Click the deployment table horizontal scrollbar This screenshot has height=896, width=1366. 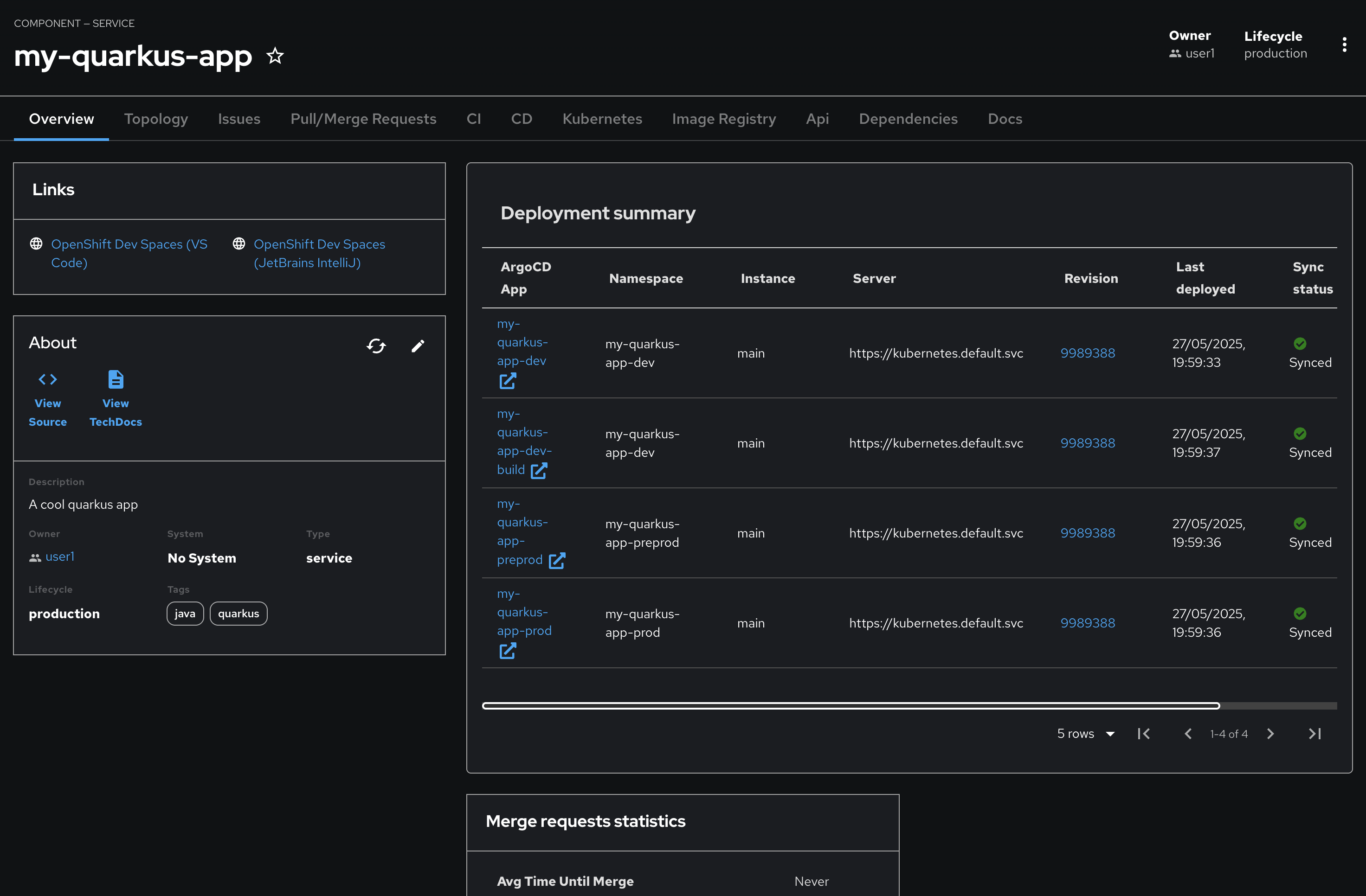(851, 705)
